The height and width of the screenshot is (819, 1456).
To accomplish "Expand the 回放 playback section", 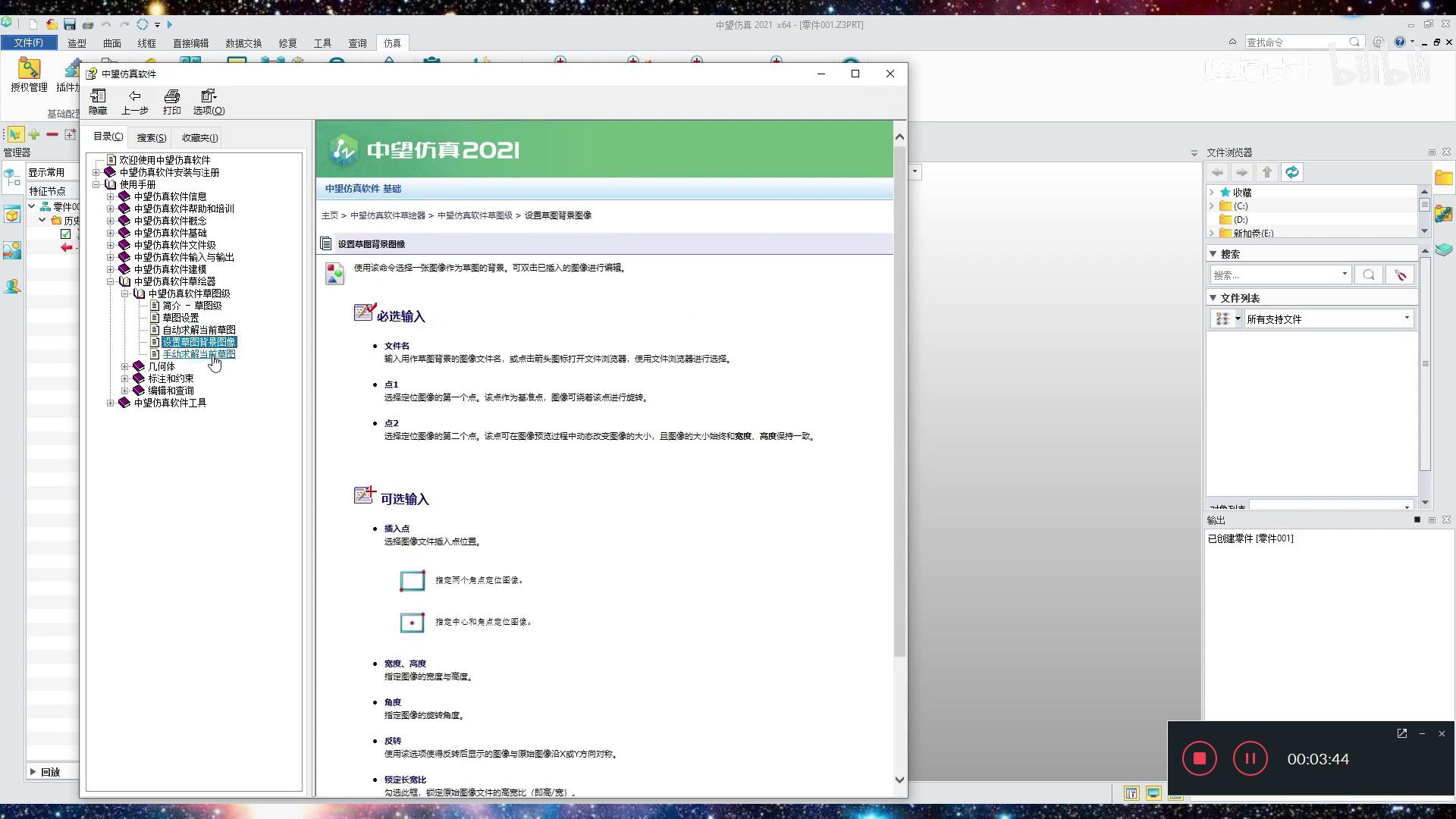I will (x=33, y=772).
